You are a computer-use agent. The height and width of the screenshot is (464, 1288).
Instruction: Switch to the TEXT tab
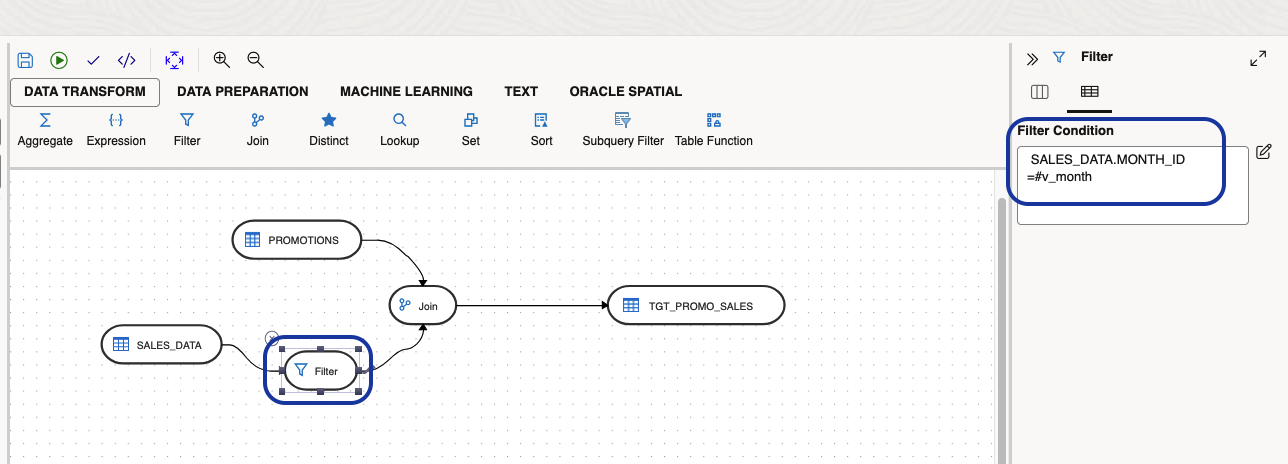coord(521,91)
